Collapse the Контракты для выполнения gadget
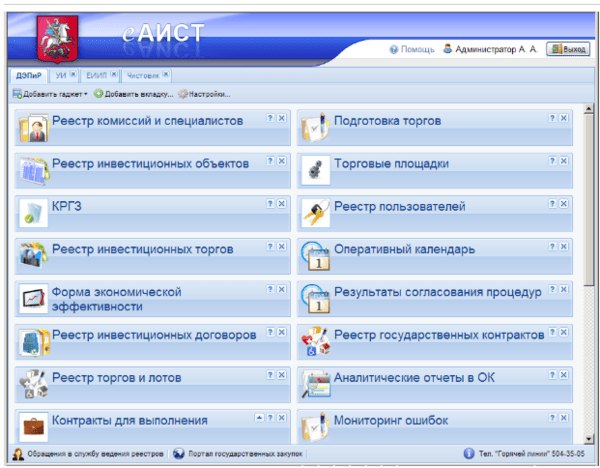Screen dimensions: 600x468 click(x=259, y=417)
